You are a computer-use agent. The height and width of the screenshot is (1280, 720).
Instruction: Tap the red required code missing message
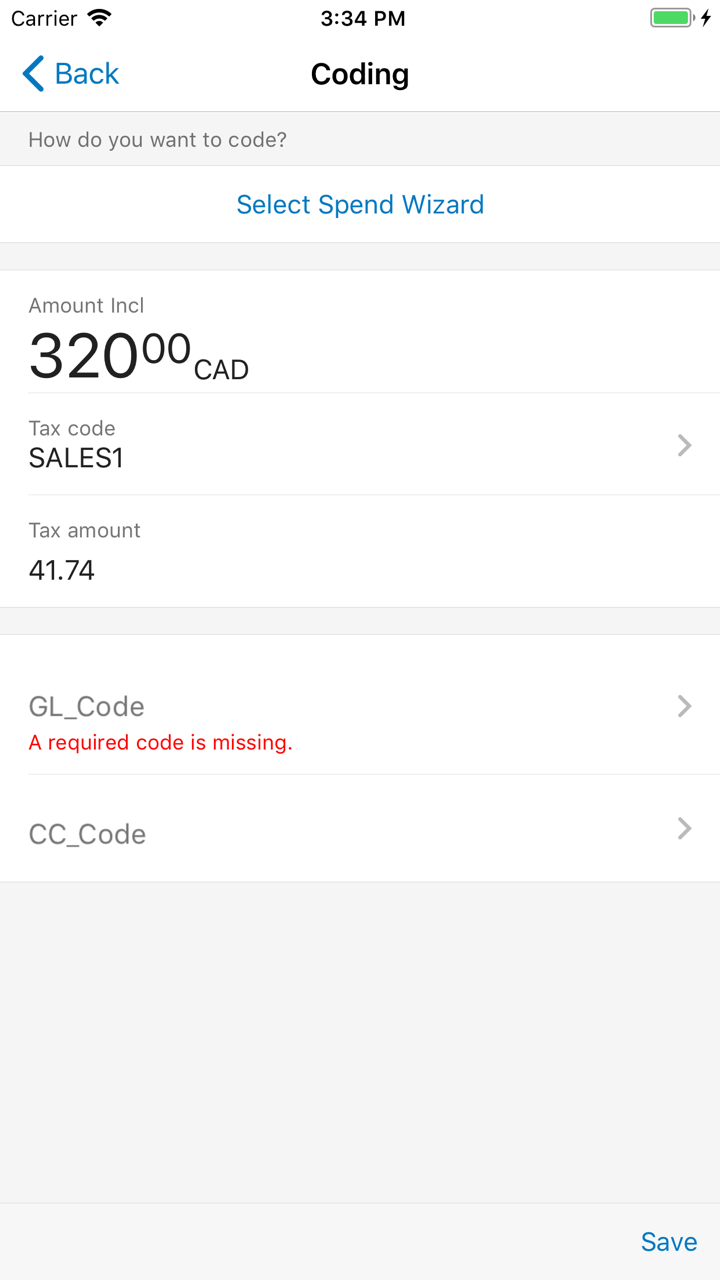160,743
